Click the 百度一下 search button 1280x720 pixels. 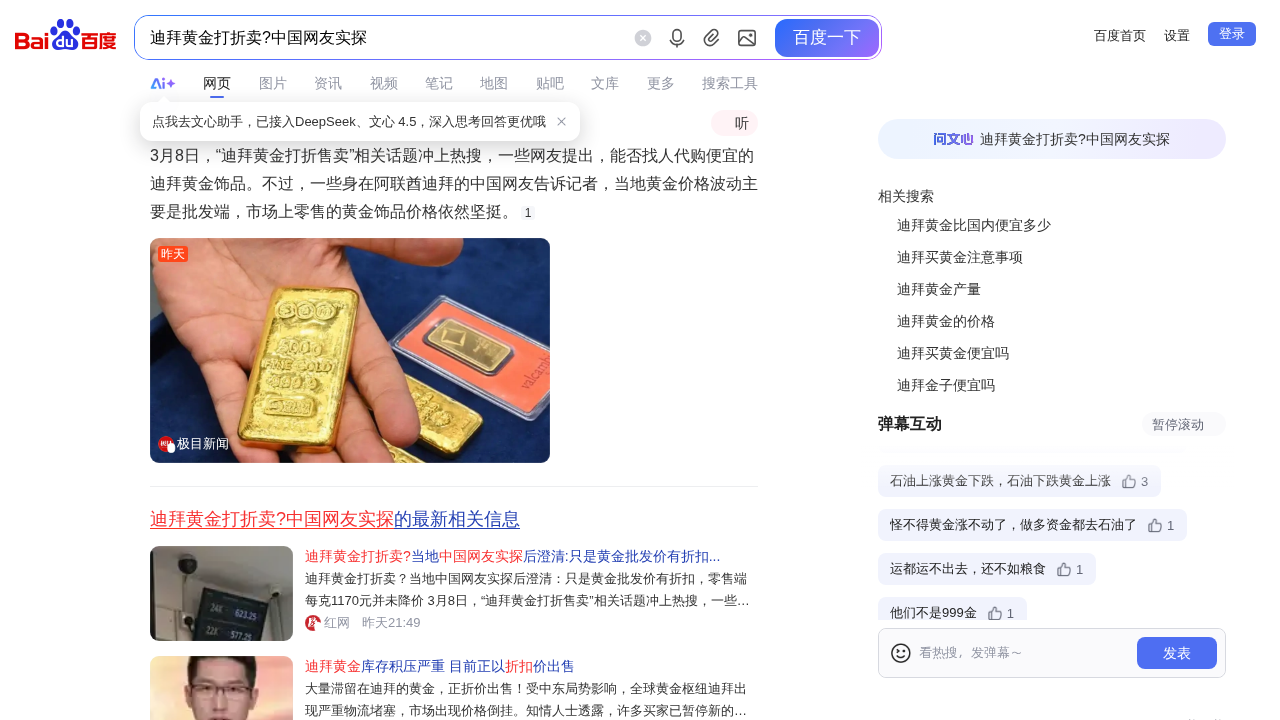(827, 38)
